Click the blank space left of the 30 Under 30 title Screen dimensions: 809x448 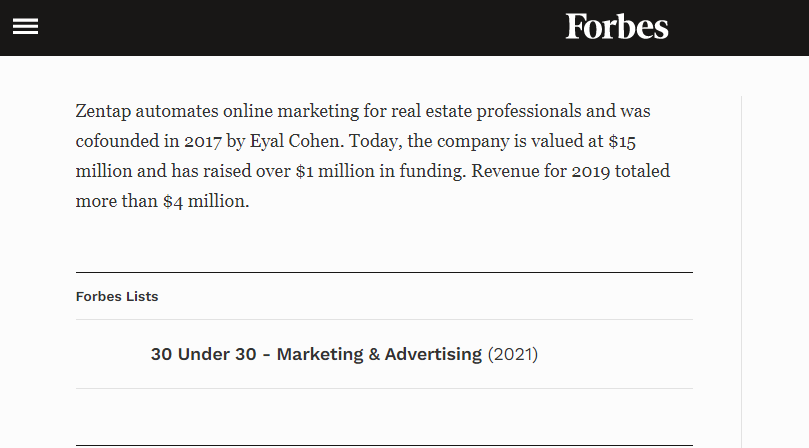coord(110,354)
